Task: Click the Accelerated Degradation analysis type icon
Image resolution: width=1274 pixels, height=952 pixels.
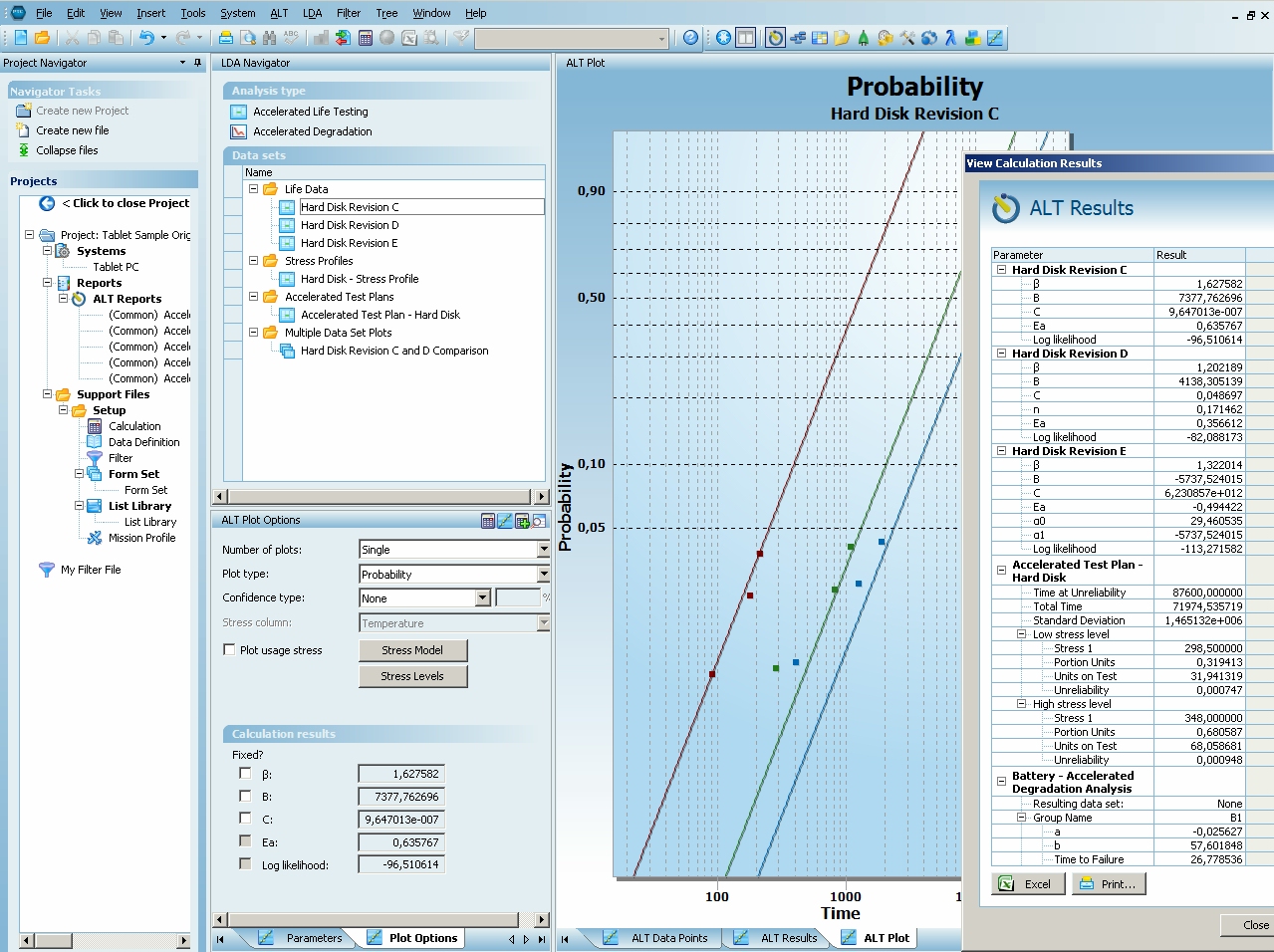Action: (239, 131)
